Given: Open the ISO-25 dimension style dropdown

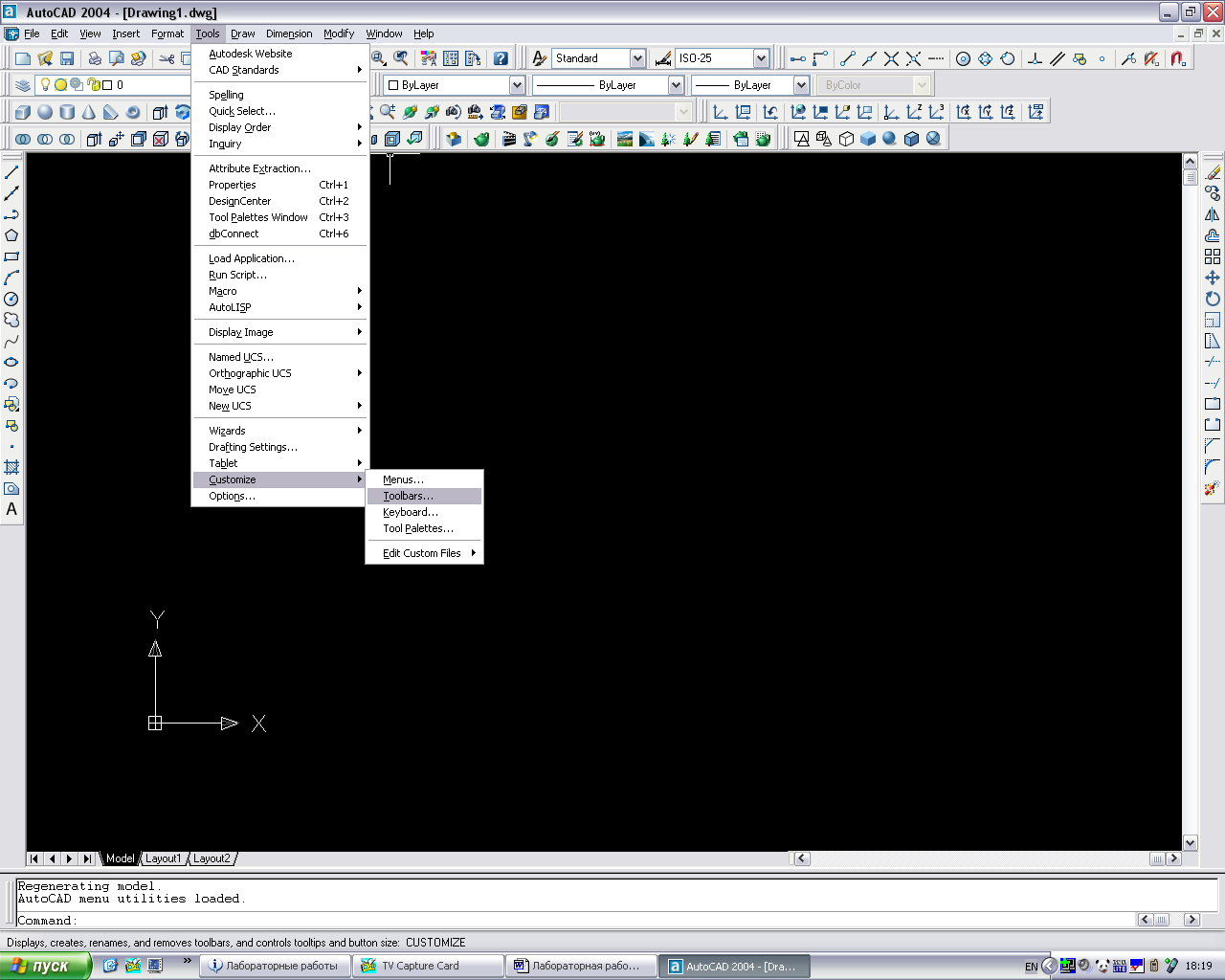Looking at the screenshot, I should click(761, 58).
